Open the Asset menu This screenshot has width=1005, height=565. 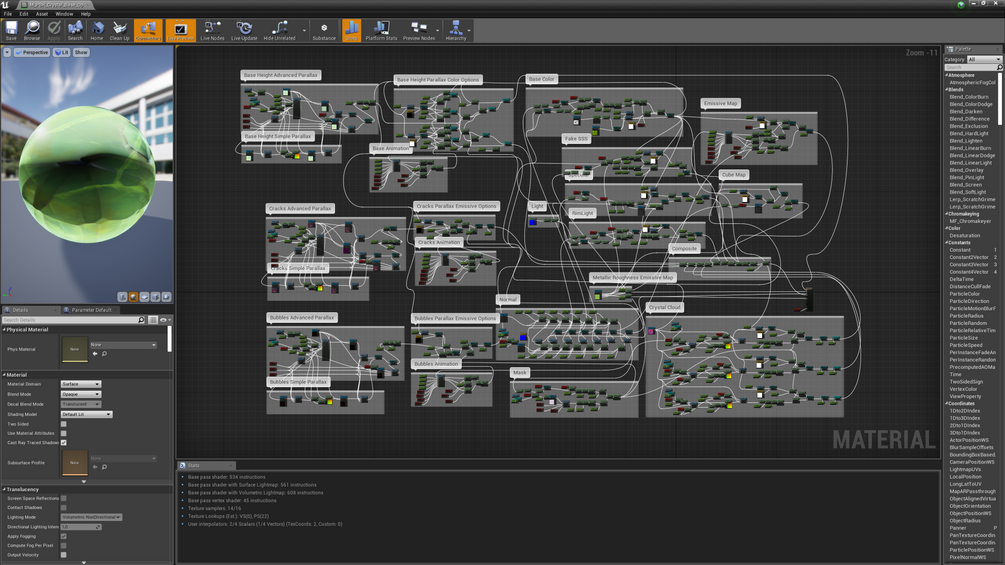point(42,13)
